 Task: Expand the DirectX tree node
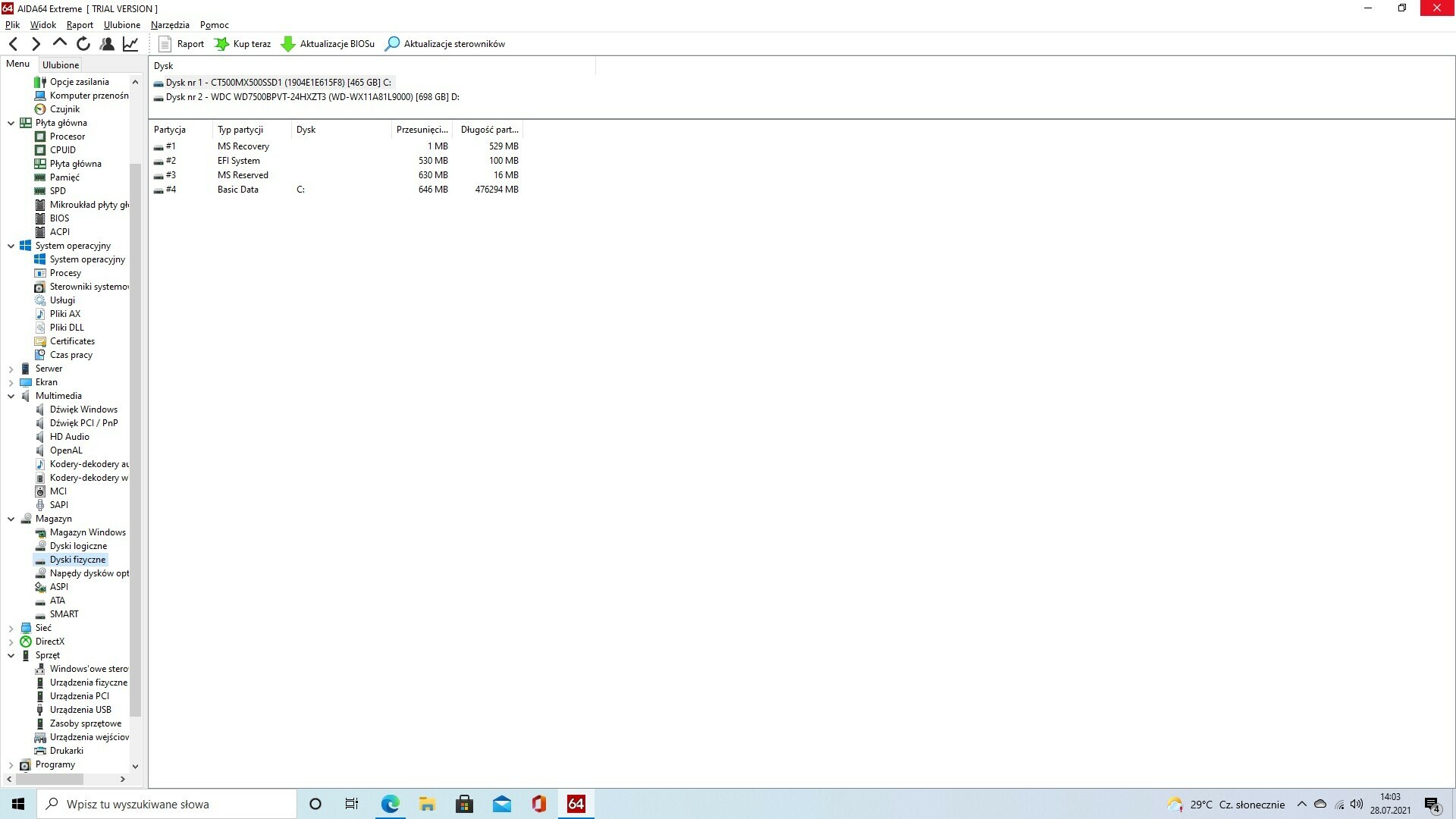(11, 642)
